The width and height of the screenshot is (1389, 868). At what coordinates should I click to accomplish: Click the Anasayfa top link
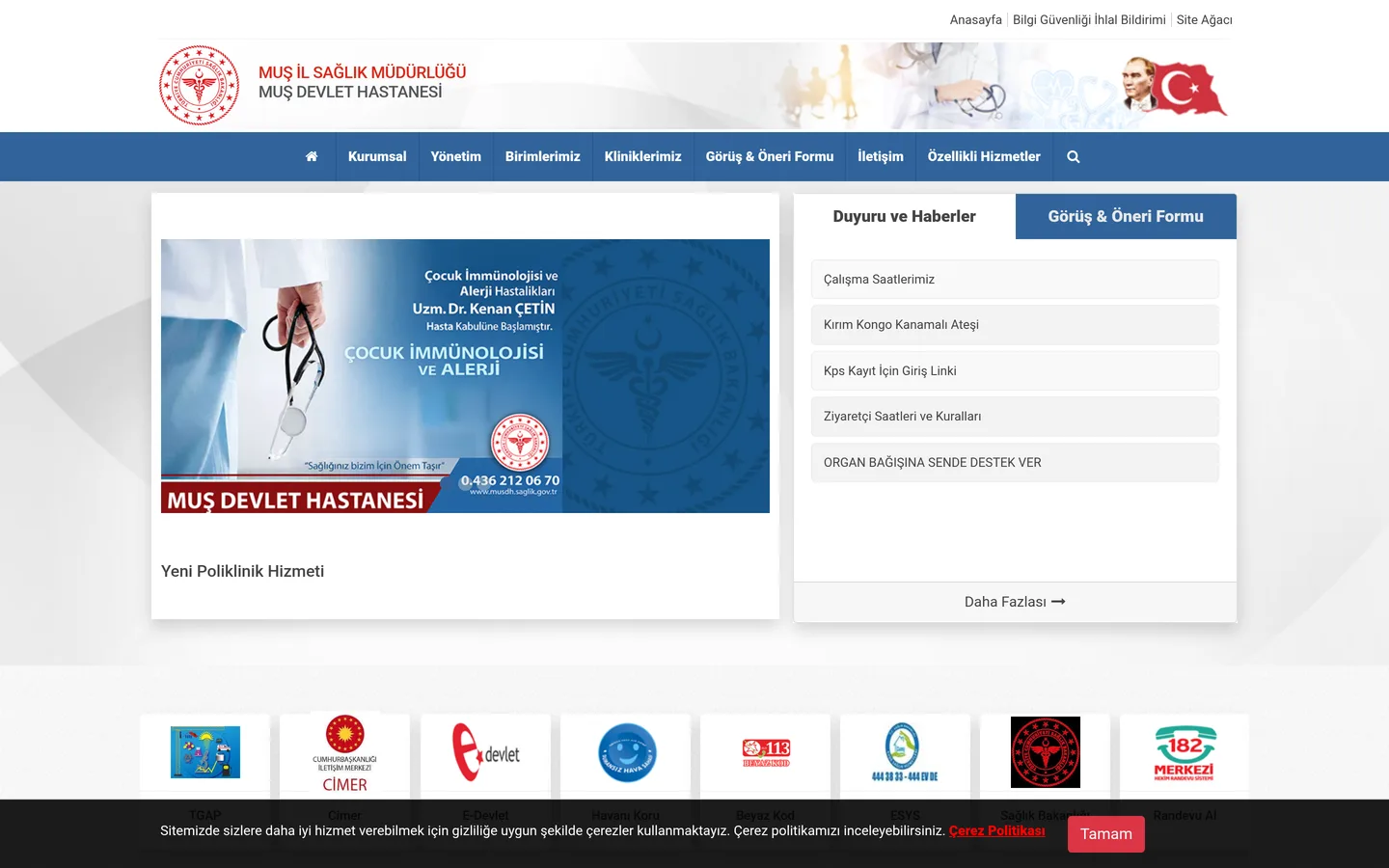click(x=976, y=19)
